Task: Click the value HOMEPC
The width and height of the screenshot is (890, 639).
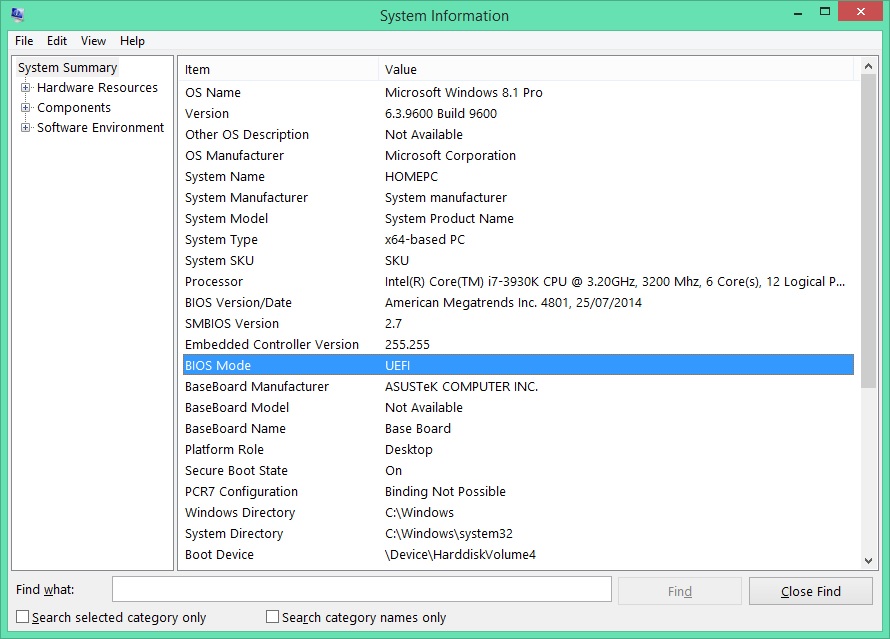Action: tap(411, 176)
